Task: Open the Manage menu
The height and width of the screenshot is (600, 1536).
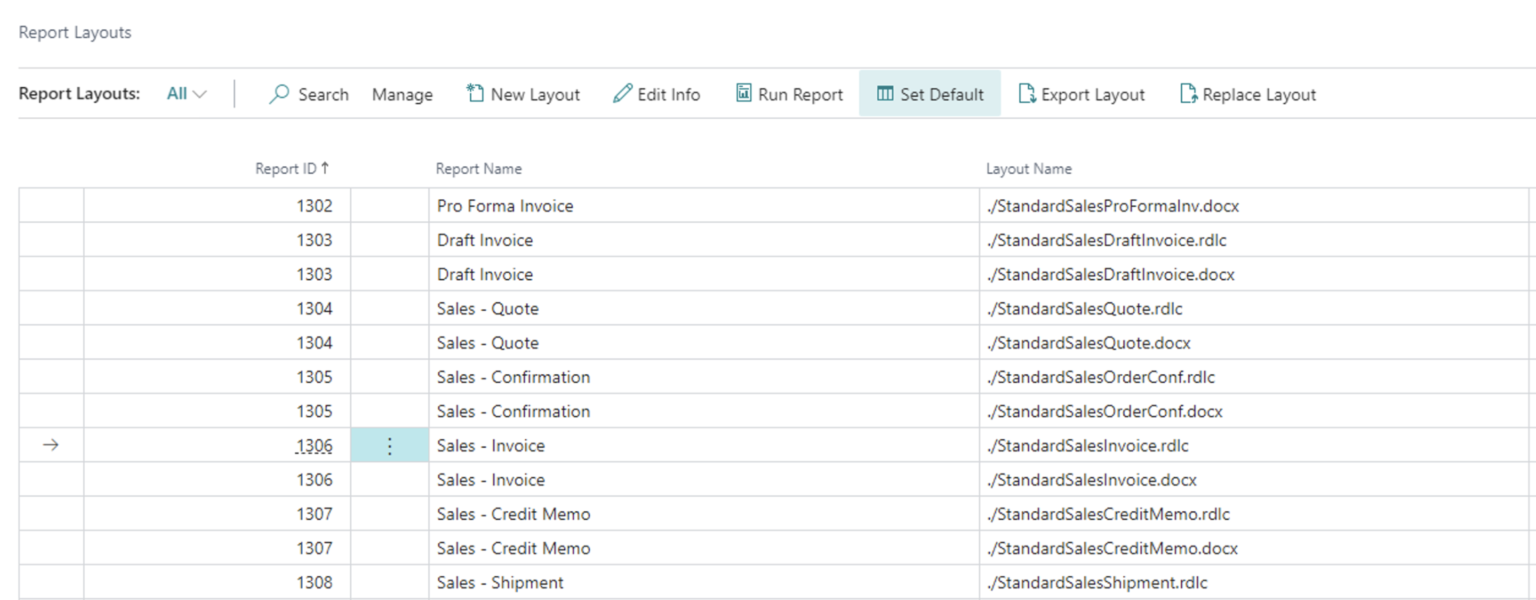Action: [402, 94]
